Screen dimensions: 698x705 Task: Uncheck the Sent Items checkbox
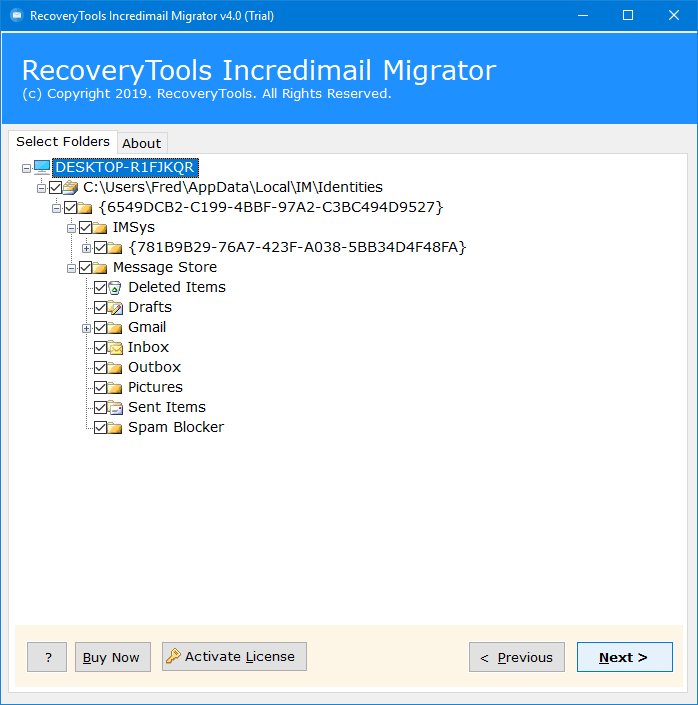pos(100,407)
